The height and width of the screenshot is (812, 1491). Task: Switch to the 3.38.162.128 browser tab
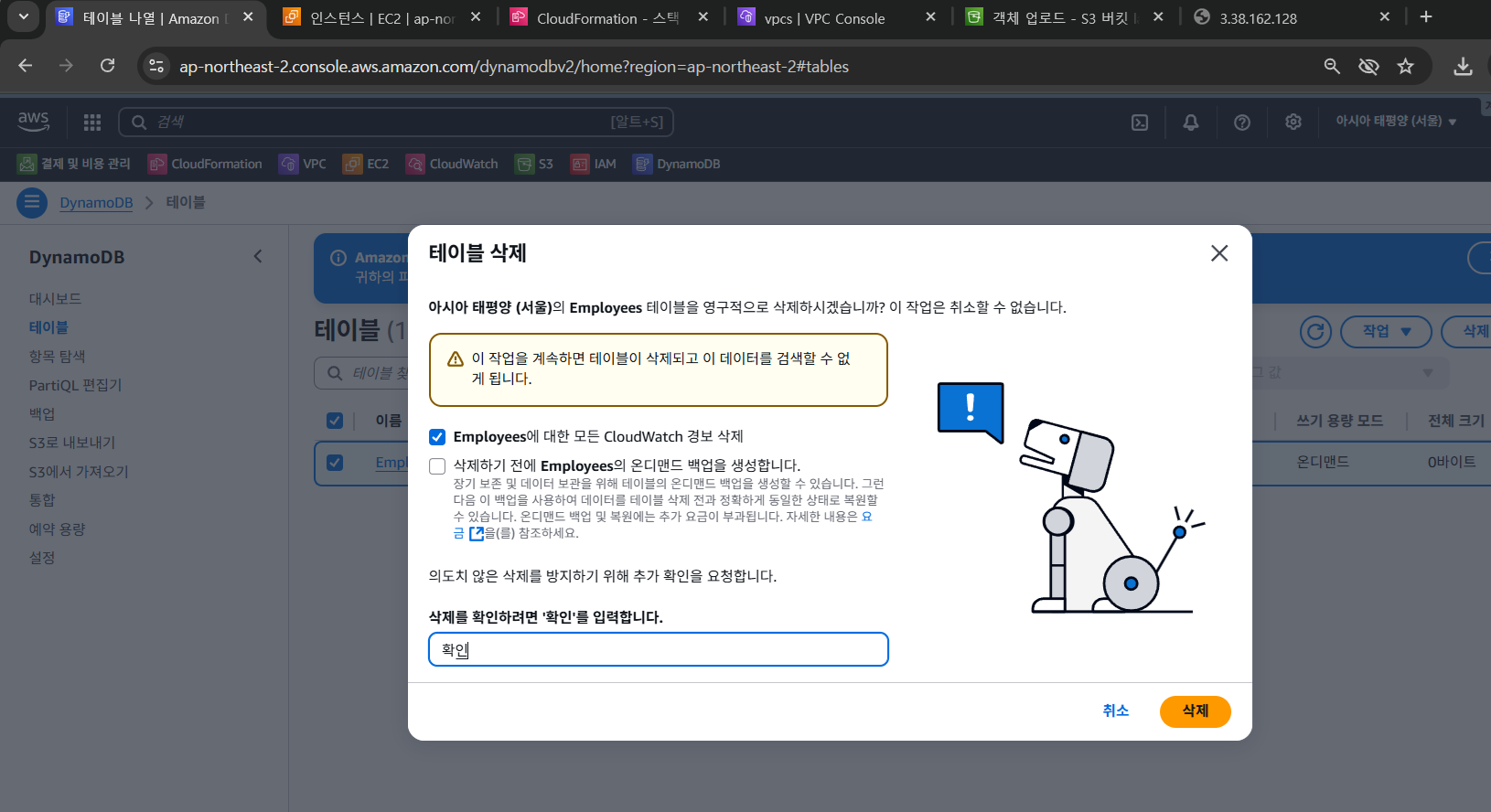click(x=1291, y=17)
